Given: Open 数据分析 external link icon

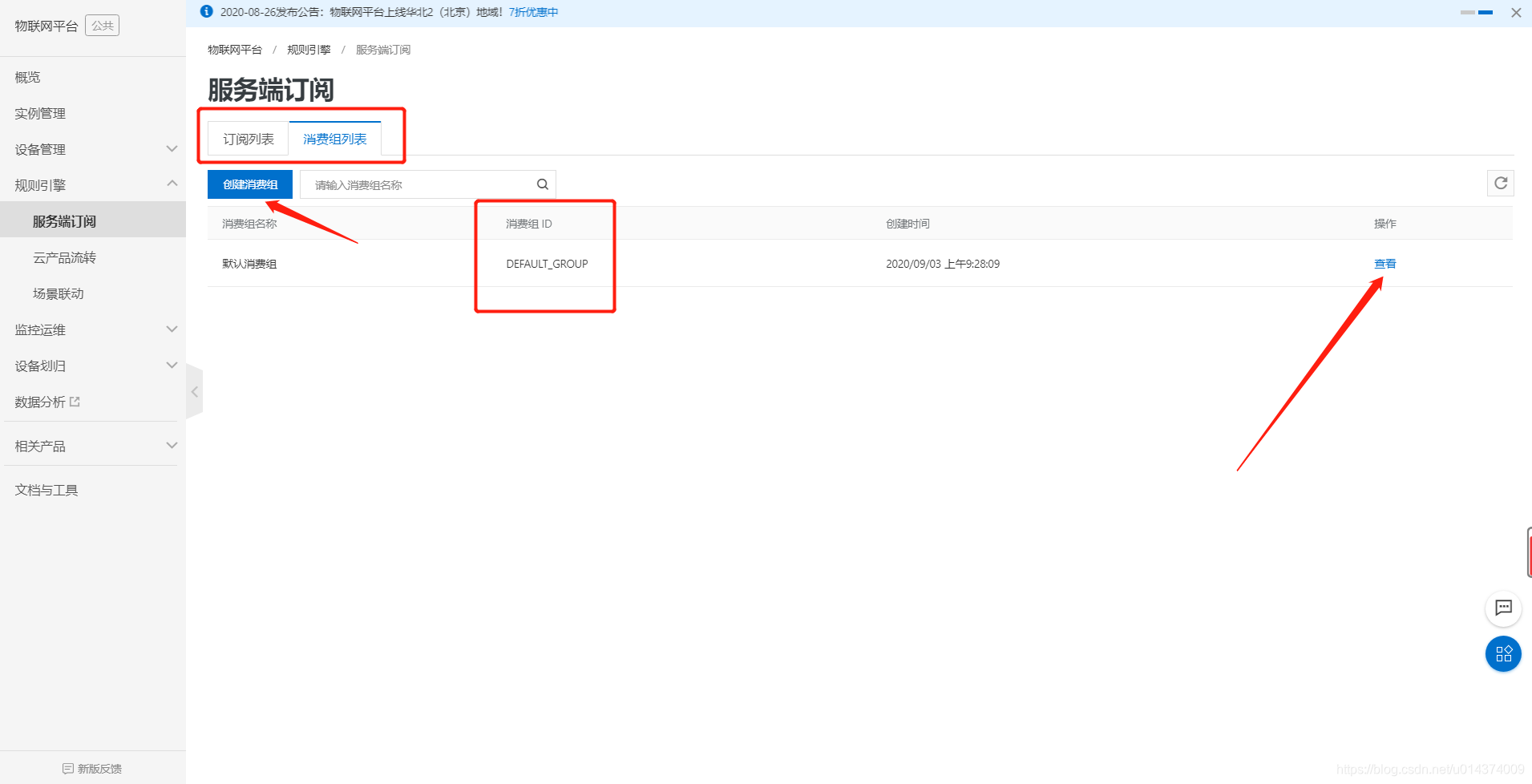Looking at the screenshot, I should click(75, 402).
